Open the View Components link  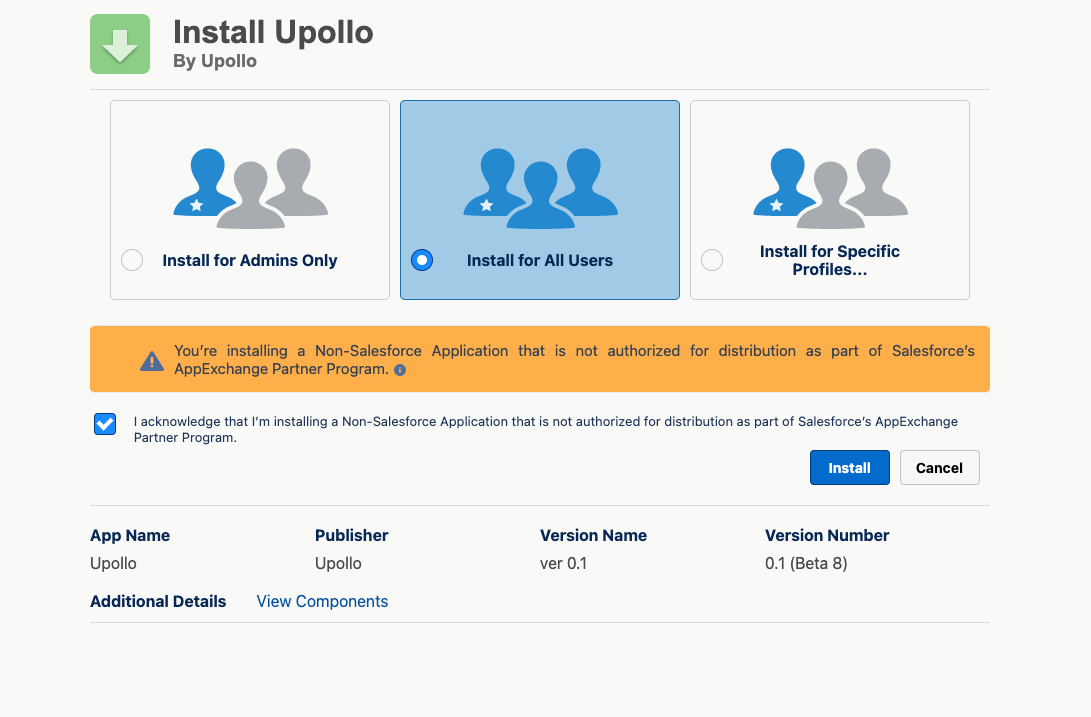click(322, 601)
